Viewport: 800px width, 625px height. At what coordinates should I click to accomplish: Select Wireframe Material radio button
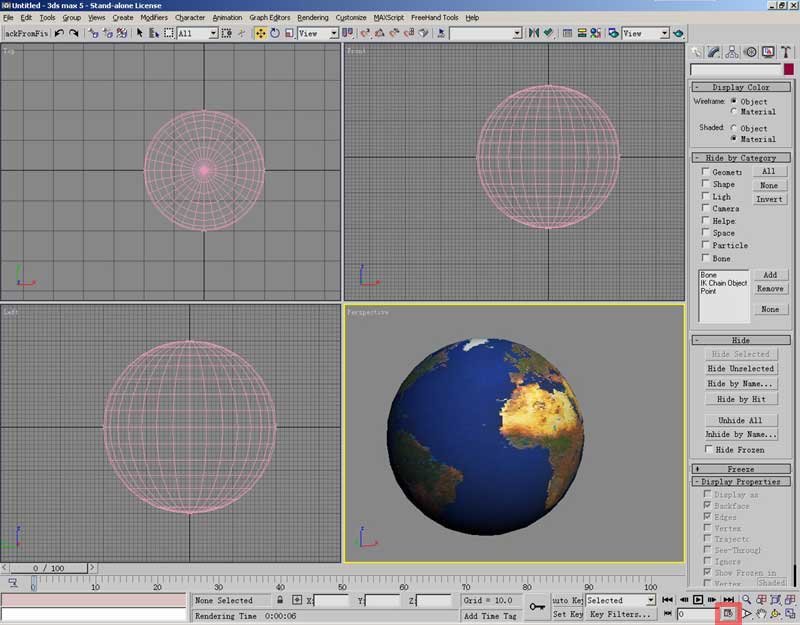pos(734,112)
